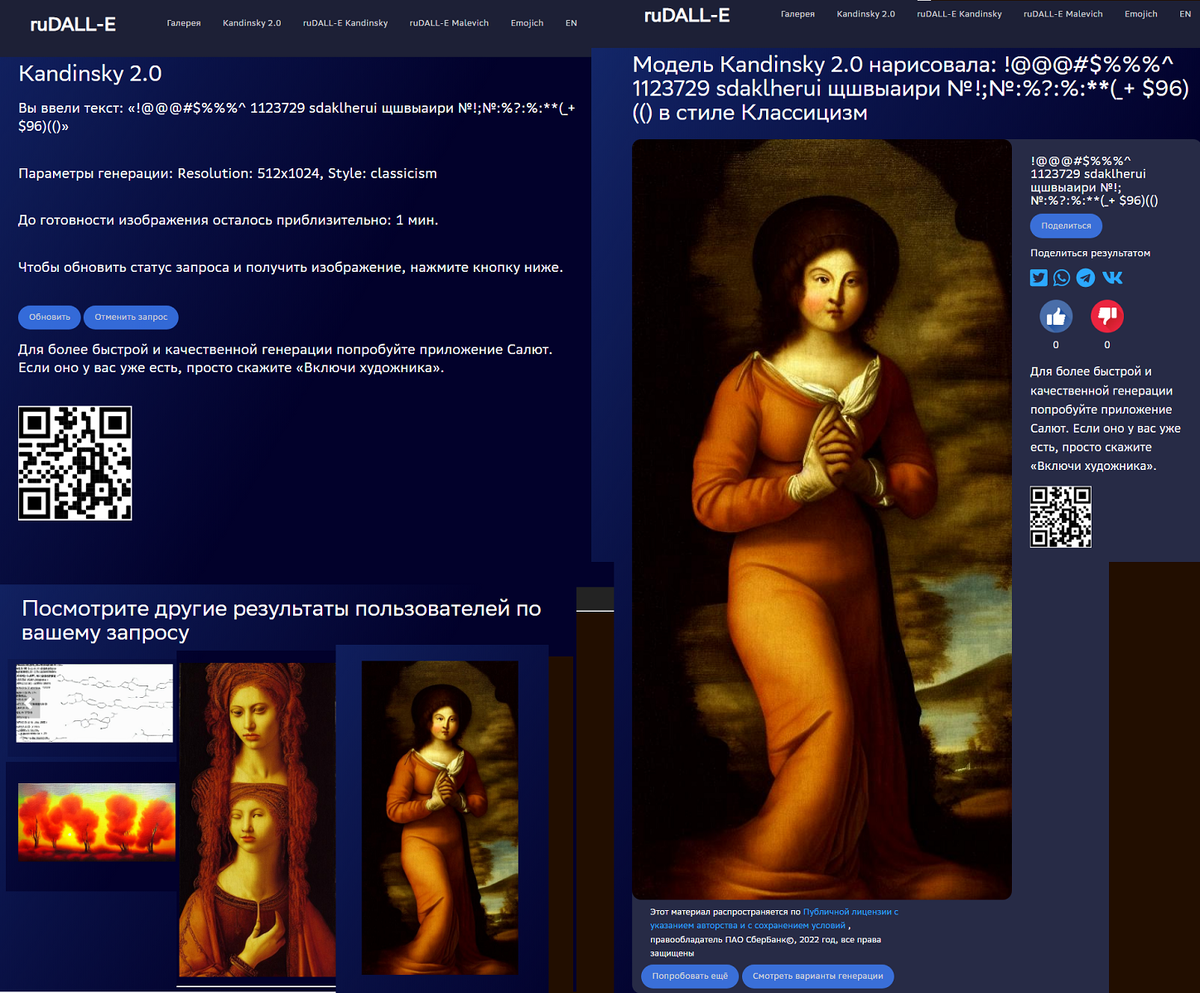Image resolution: width=1200 pixels, height=993 pixels.
Task: Open Галерея in the left page menu
Action: [x=183, y=23]
